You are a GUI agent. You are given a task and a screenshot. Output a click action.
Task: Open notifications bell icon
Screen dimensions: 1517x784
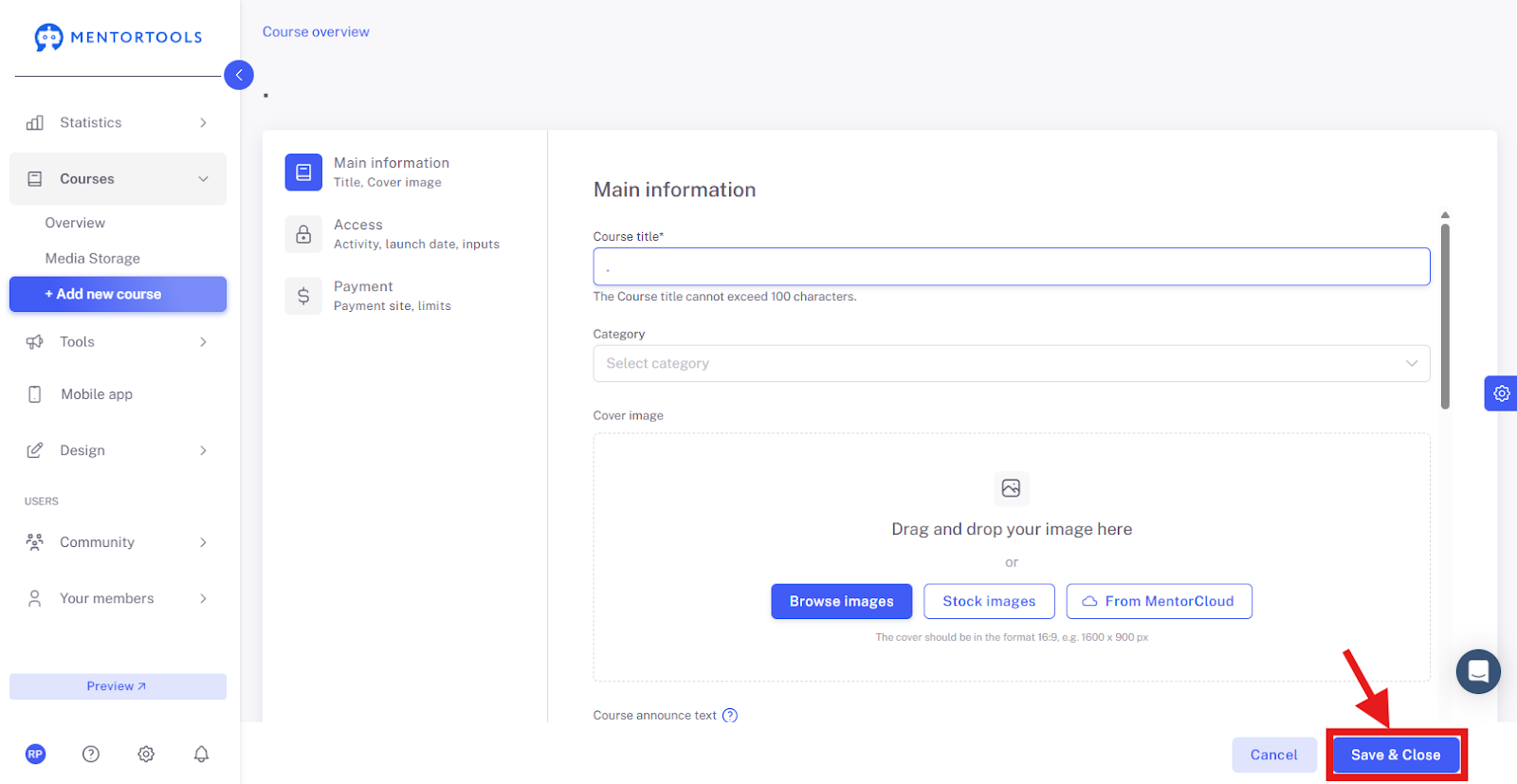point(201,754)
